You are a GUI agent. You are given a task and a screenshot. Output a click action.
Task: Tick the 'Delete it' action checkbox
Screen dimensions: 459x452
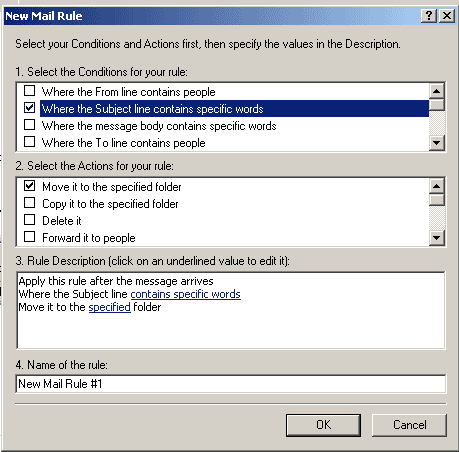pos(30,220)
